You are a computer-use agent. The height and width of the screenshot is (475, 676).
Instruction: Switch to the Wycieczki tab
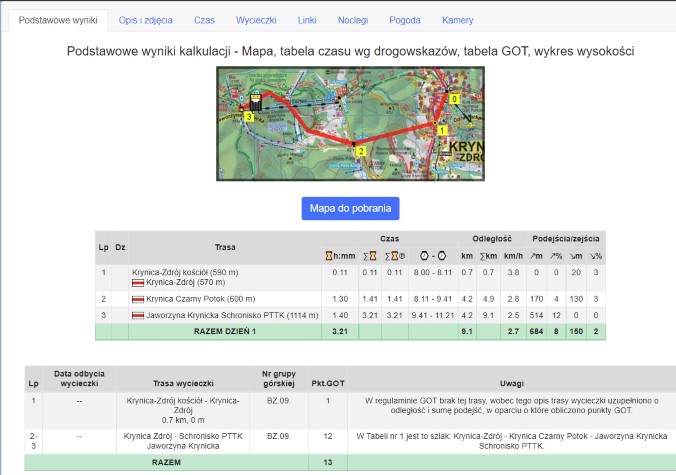click(256, 20)
